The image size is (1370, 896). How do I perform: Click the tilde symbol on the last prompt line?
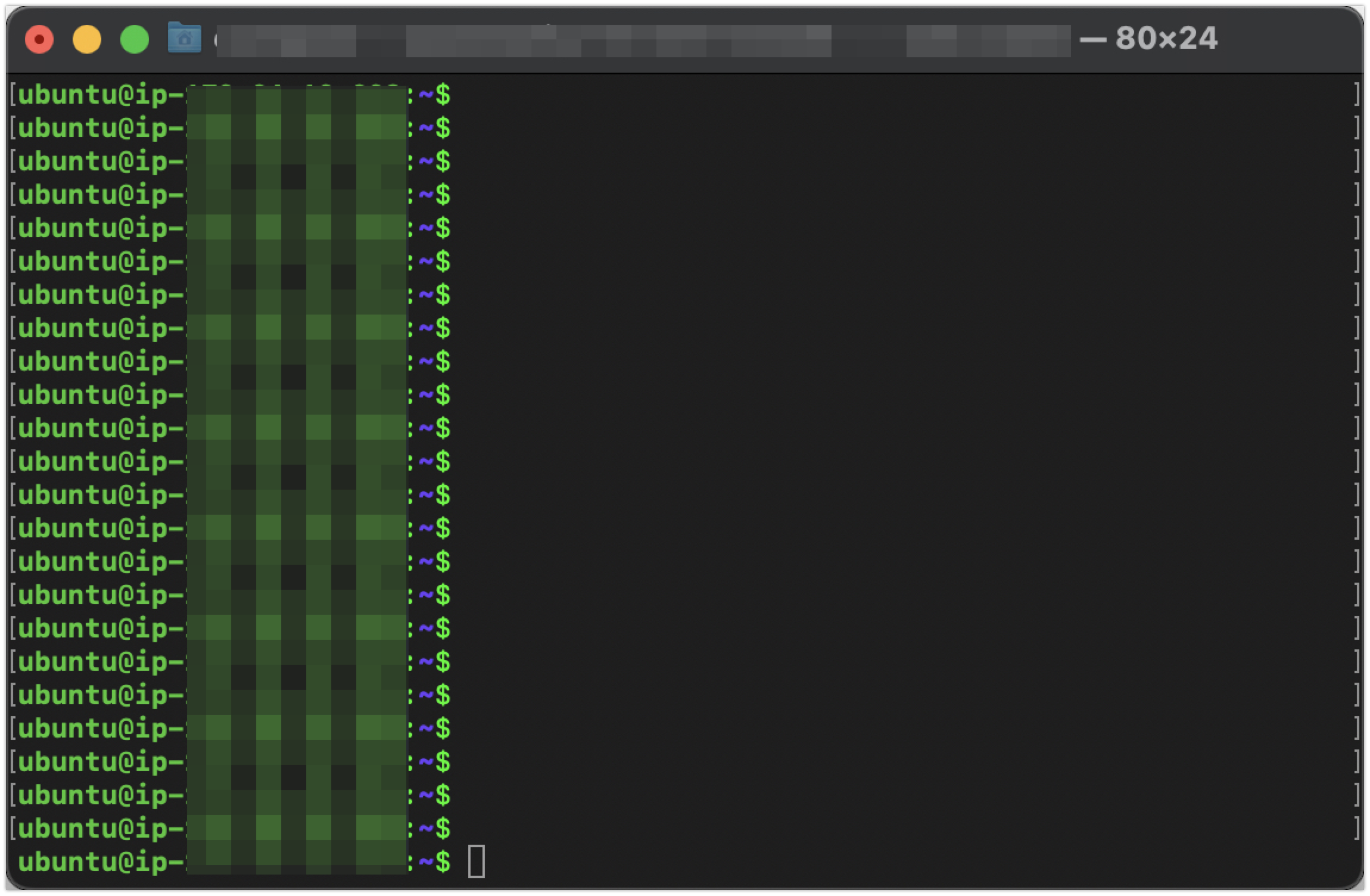point(426,862)
